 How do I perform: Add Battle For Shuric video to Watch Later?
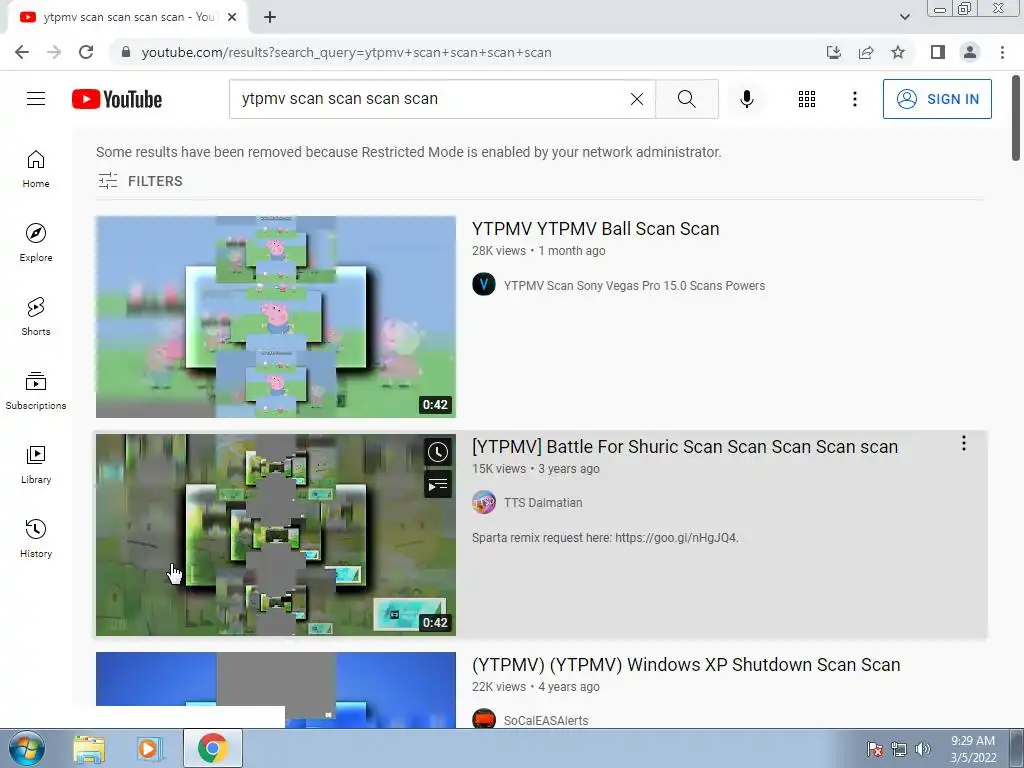click(438, 452)
